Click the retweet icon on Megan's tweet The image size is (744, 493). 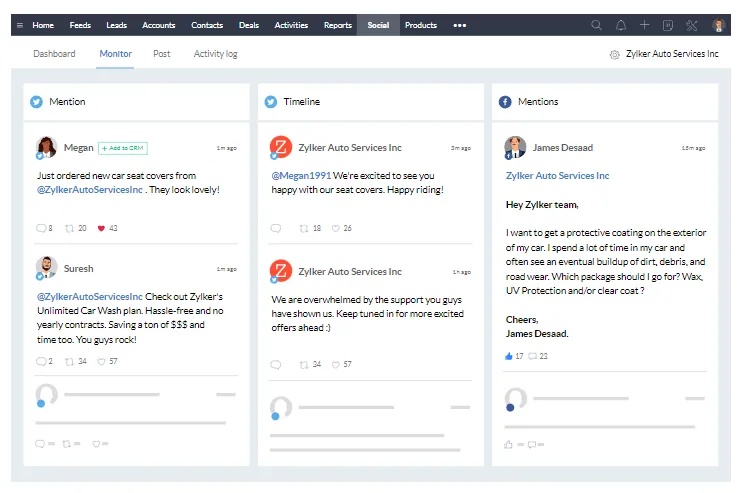click(69, 228)
